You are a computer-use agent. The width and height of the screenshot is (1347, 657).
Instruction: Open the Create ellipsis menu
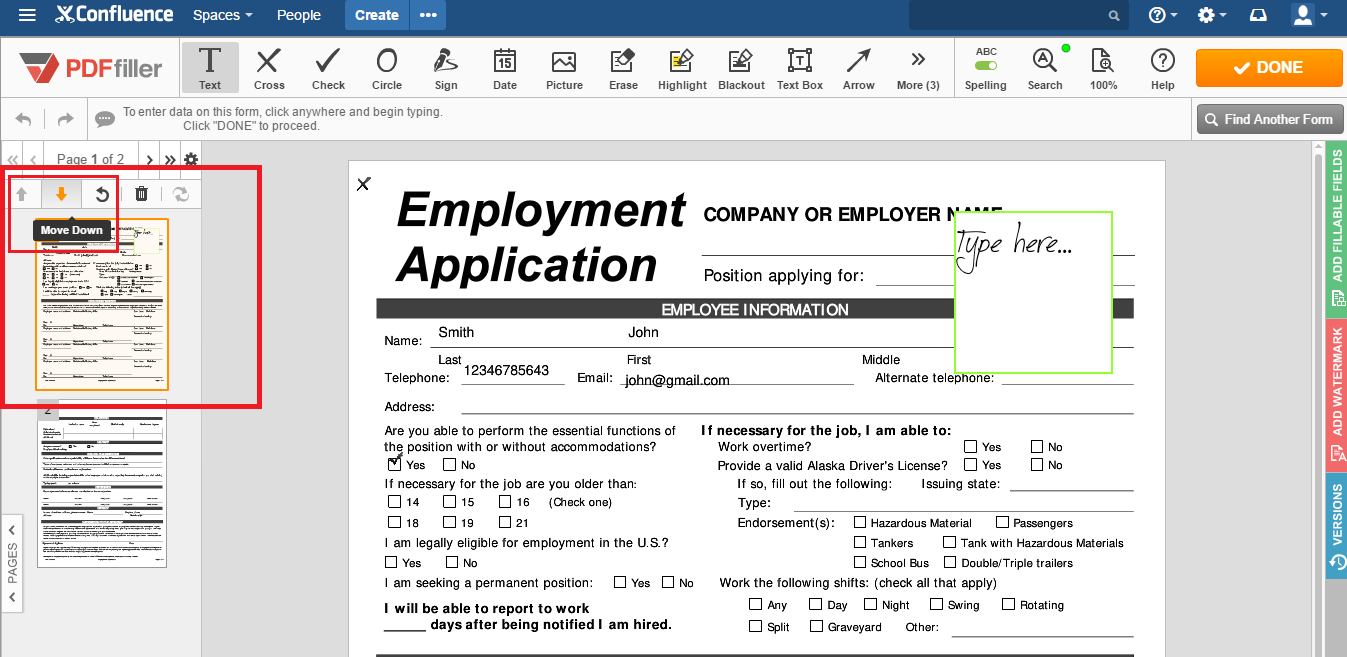coord(428,15)
